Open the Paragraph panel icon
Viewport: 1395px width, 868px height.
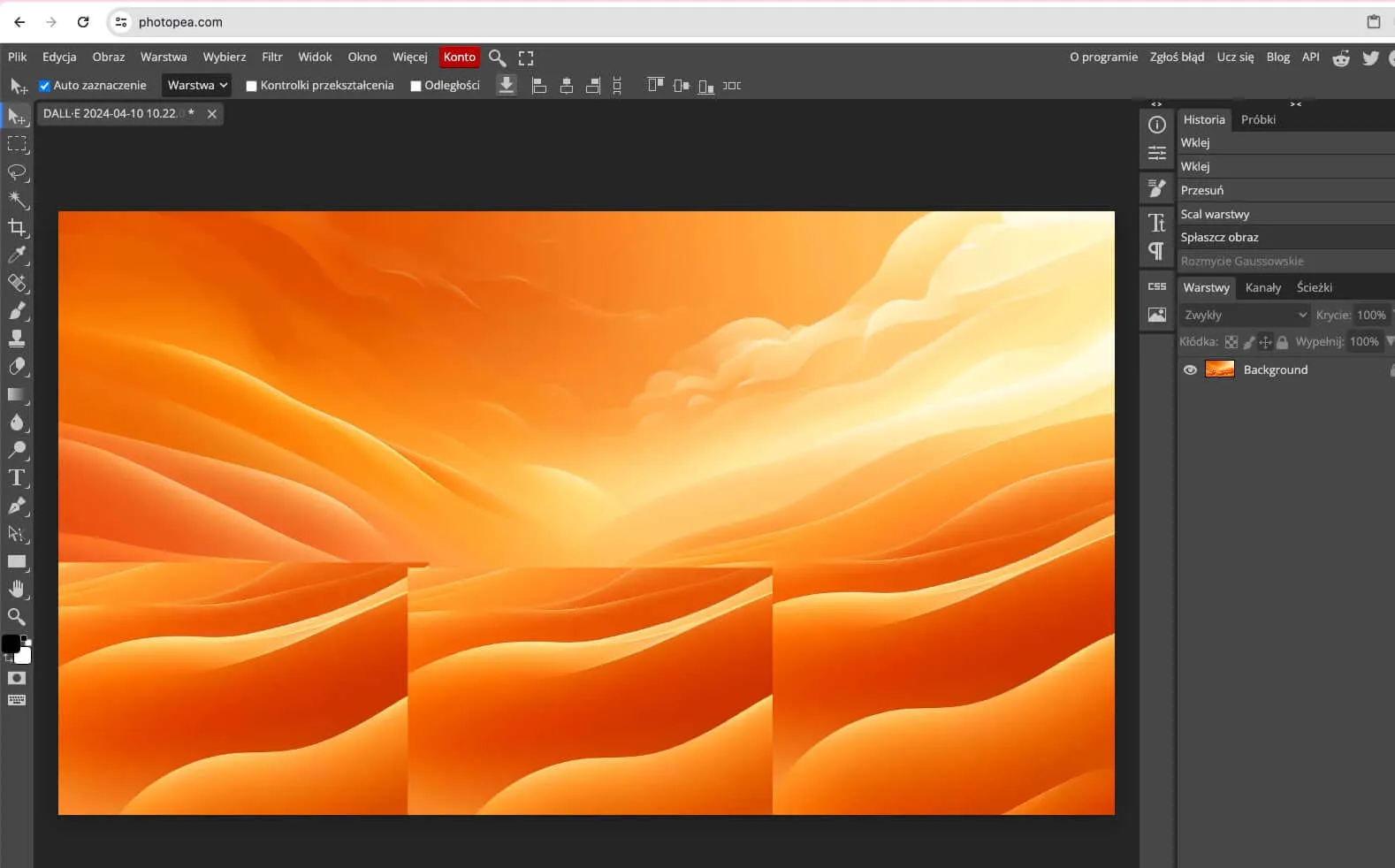click(1156, 251)
